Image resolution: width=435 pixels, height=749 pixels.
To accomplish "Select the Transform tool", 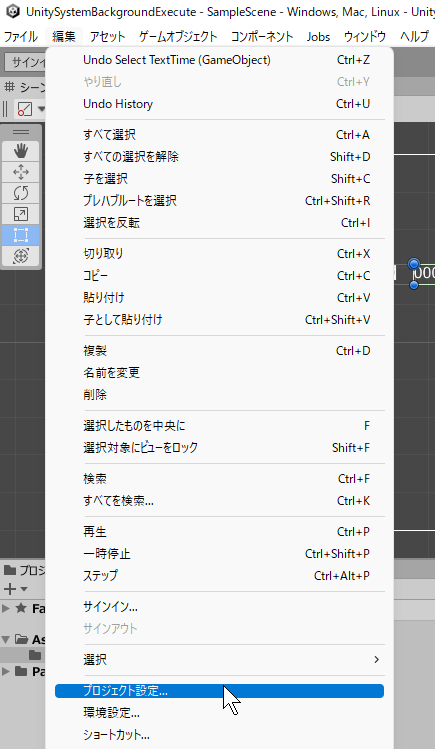I will [21, 256].
